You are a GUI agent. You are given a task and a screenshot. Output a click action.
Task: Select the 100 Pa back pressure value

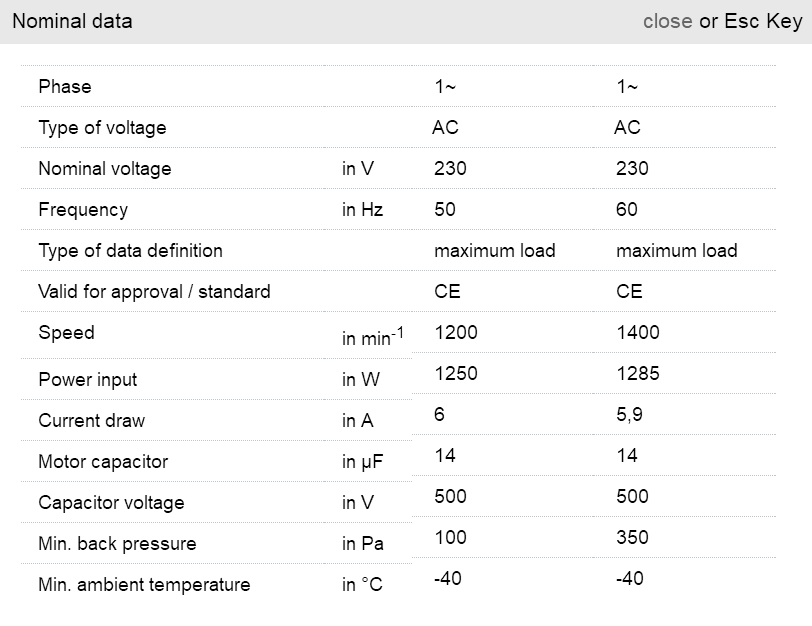(450, 538)
